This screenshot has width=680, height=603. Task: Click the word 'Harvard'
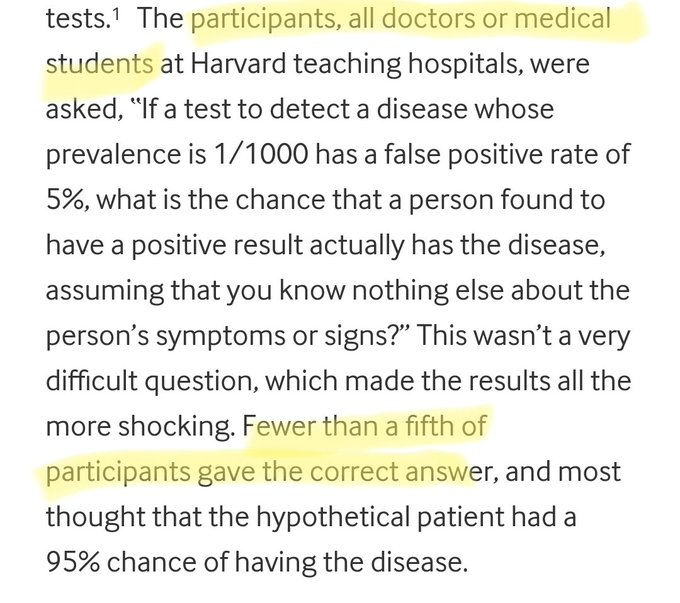click(238, 64)
